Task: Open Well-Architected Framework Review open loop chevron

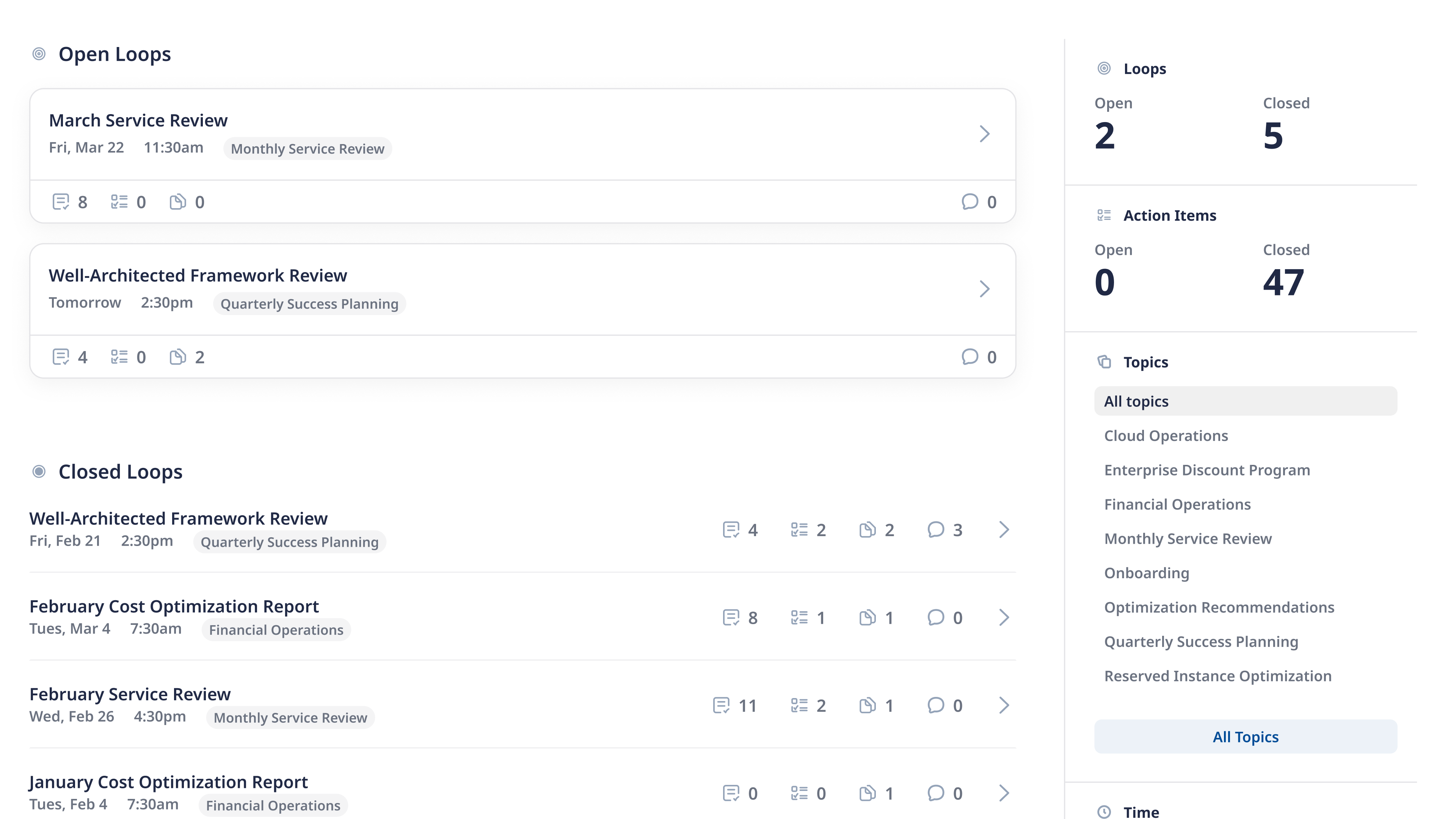Action: click(x=985, y=289)
